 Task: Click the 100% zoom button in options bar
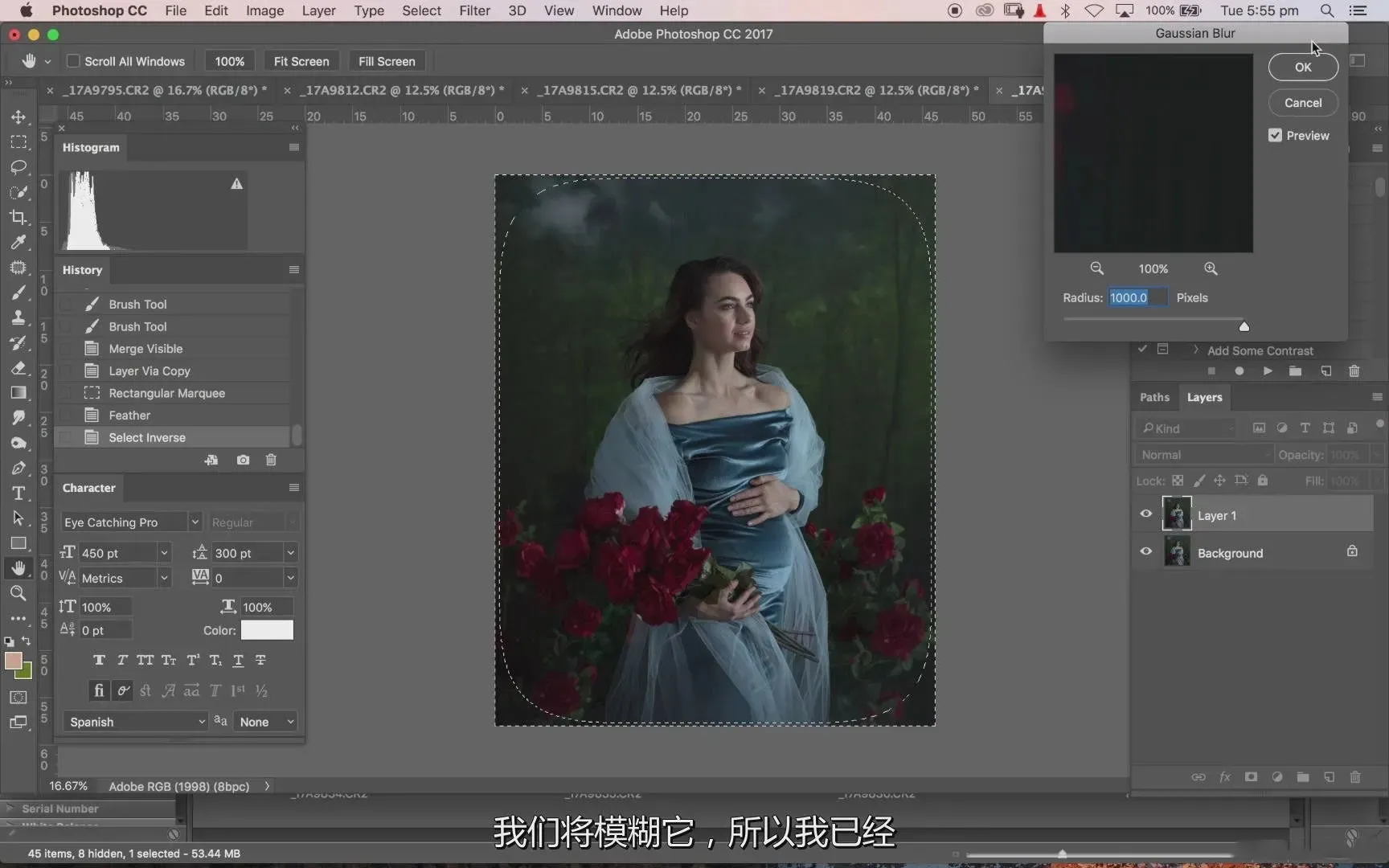pyautogui.click(x=230, y=61)
